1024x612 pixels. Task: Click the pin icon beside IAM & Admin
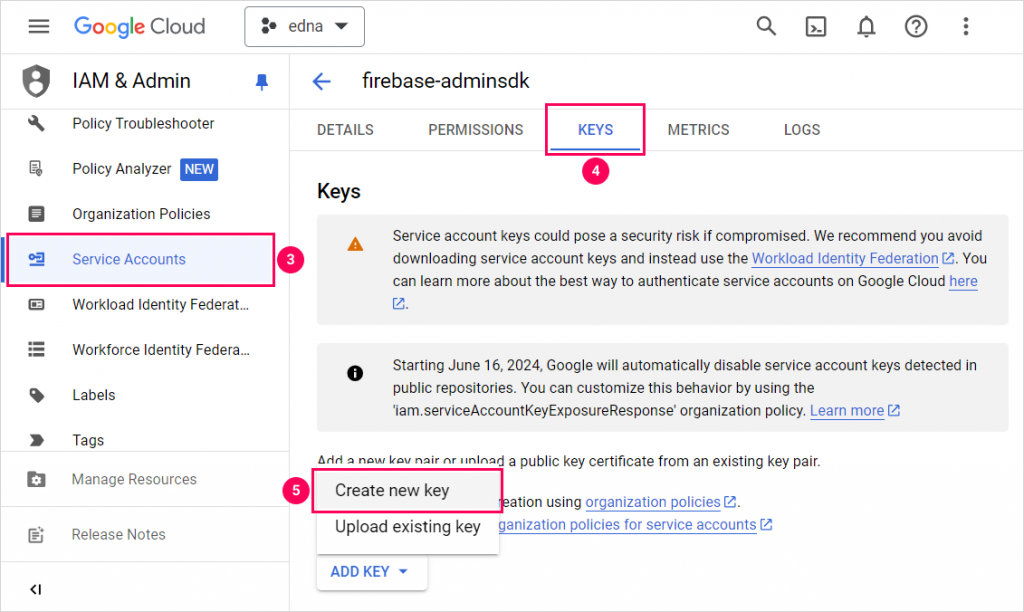262,82
